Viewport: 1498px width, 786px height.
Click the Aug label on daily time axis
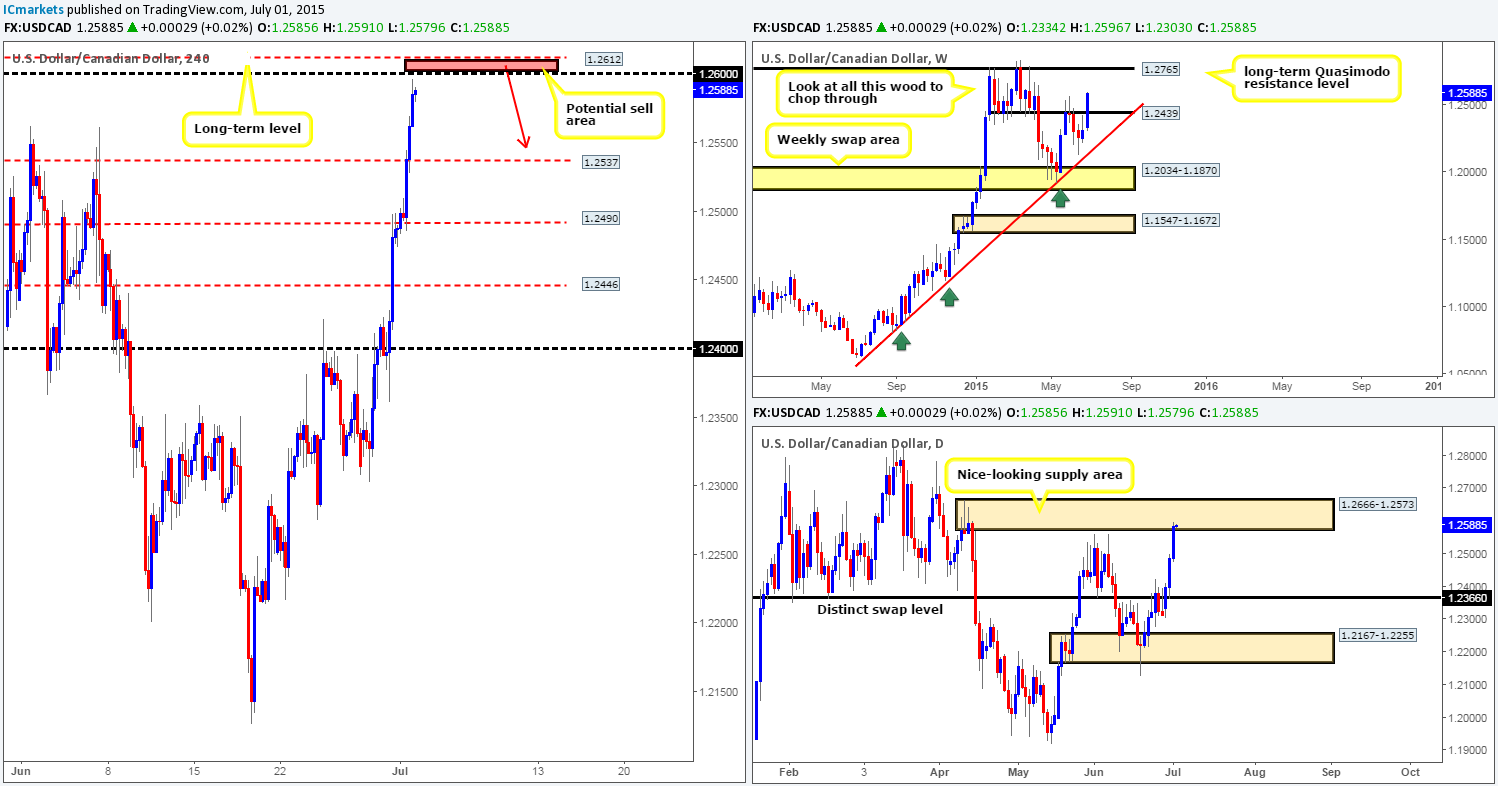point(1255,771)
